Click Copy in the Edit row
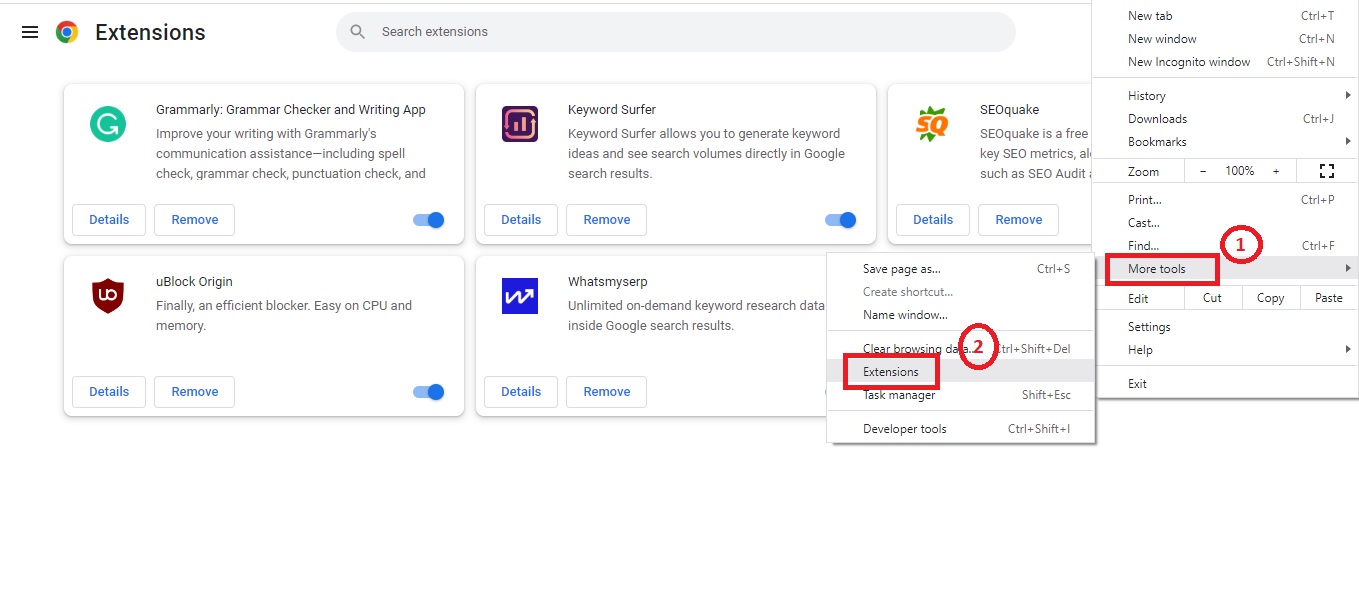This screenshot has width=1359, height=603. (1270, 298)
